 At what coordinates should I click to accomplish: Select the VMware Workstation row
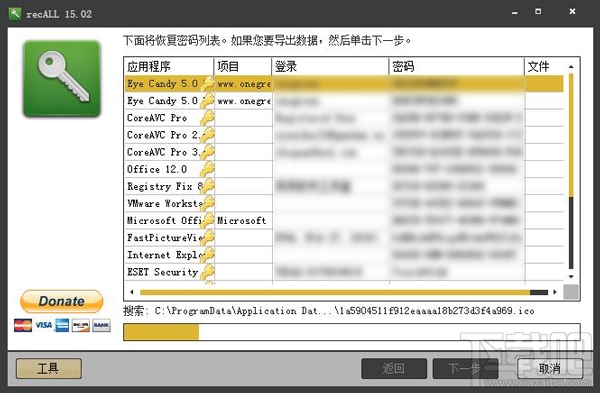[x=344, y=203]
